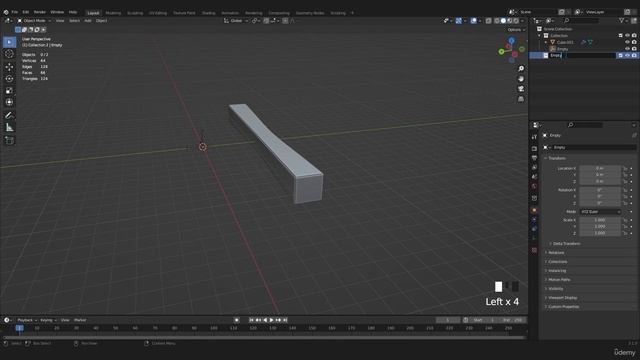
Task: Expand the Viewport Display panel
Action: coord(562,298)
